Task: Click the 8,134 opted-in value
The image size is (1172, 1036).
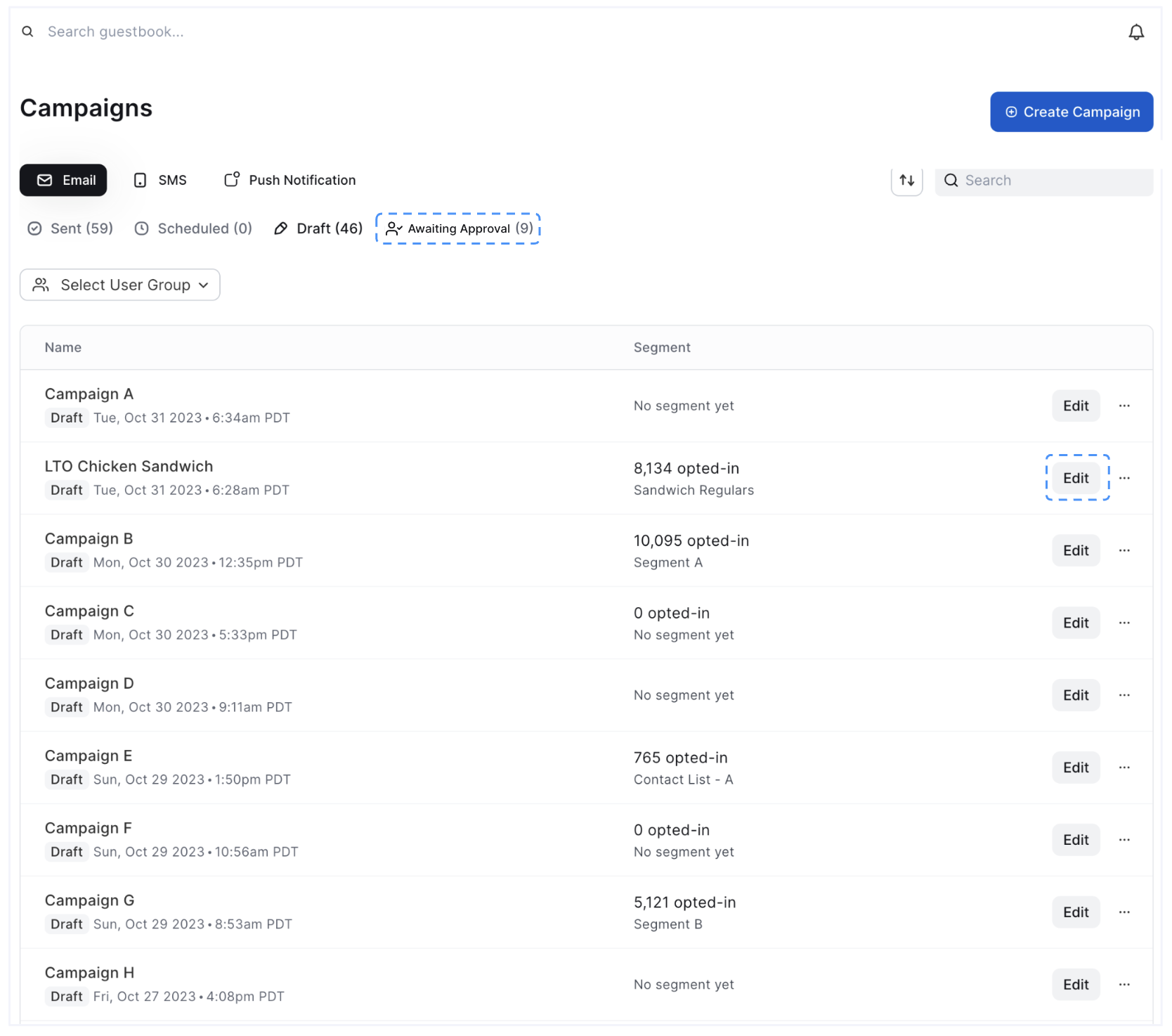Action: 686,469
